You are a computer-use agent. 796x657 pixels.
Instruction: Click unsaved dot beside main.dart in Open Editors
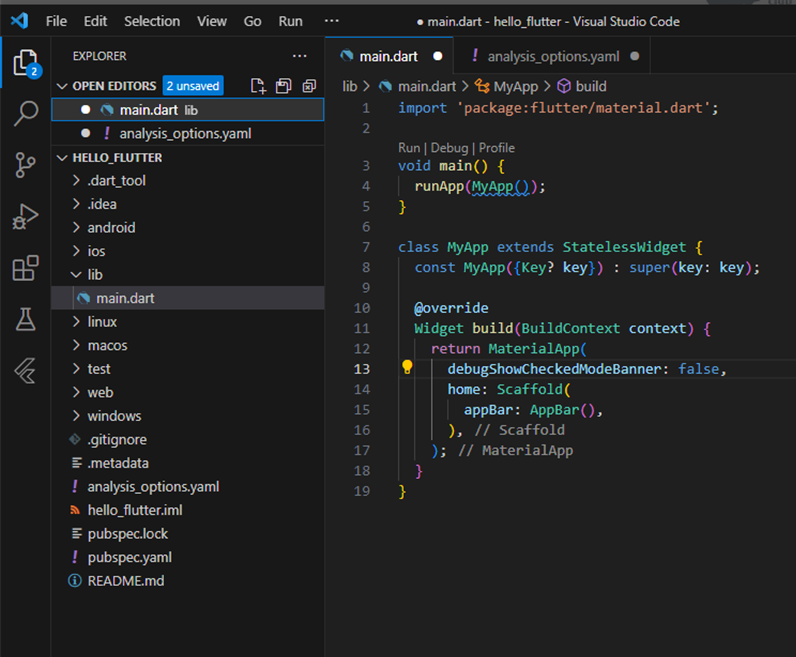point(85,110)
